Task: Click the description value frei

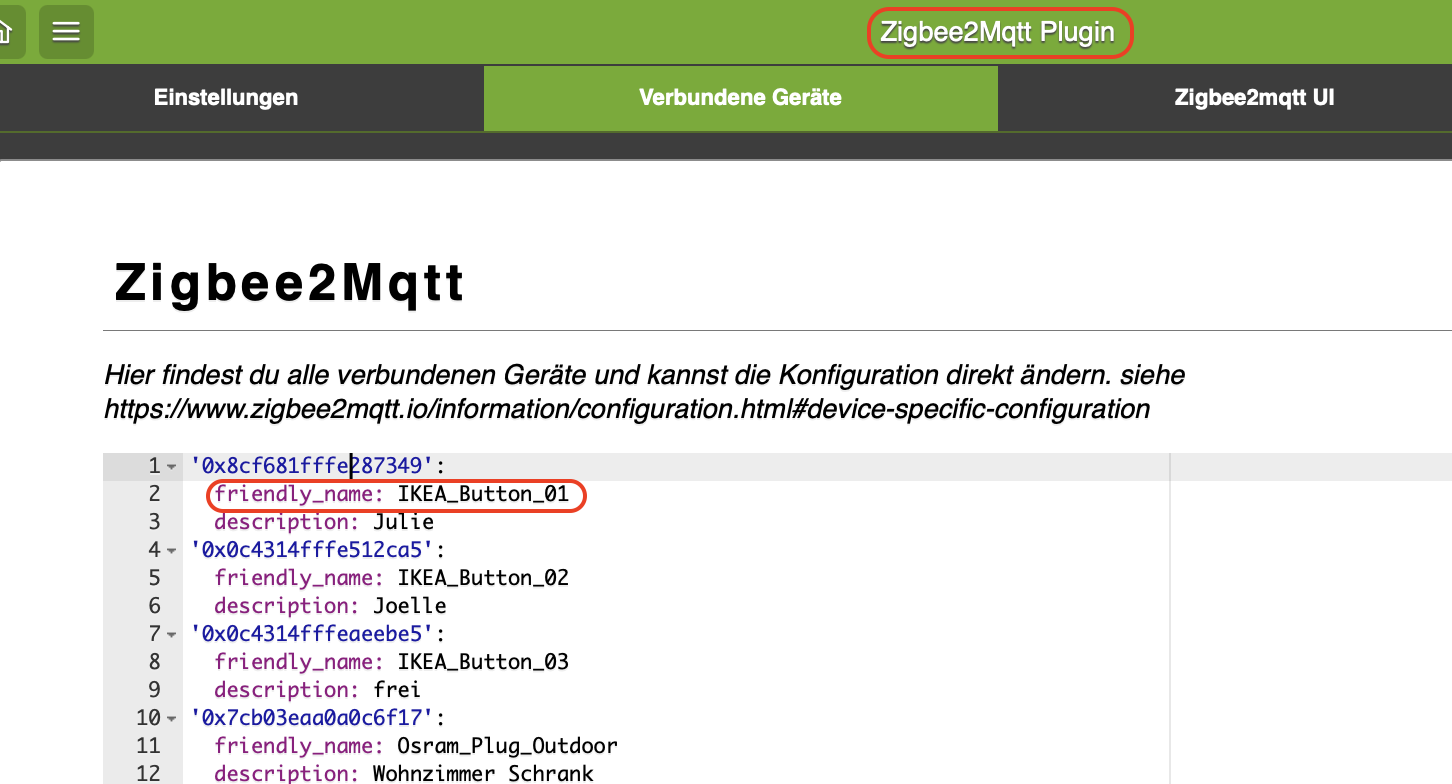Action: tap(397, 690)
